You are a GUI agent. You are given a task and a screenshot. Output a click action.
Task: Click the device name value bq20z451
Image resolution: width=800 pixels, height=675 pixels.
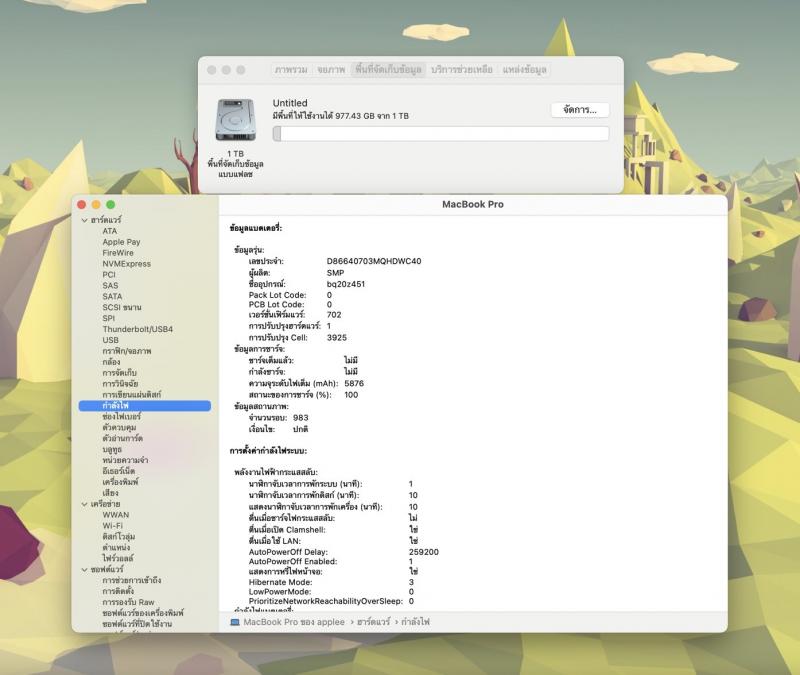(x=346, y=284)
